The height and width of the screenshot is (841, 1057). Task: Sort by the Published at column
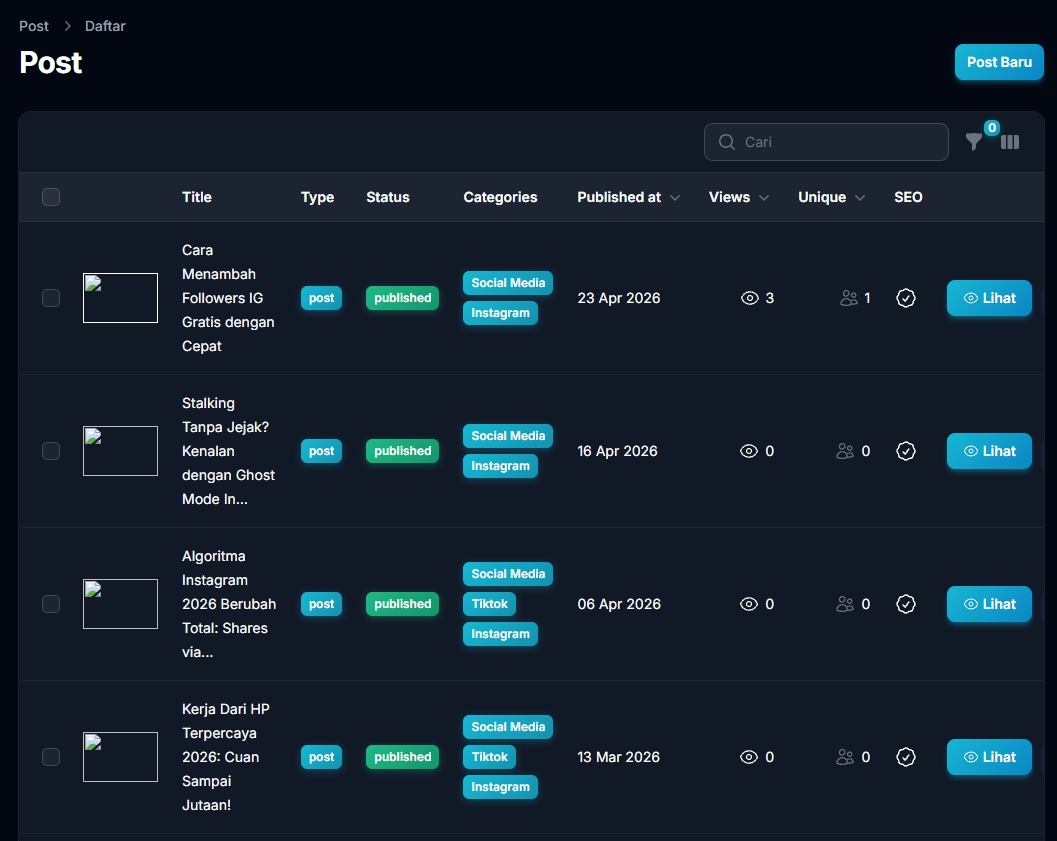tap(628, 197)
